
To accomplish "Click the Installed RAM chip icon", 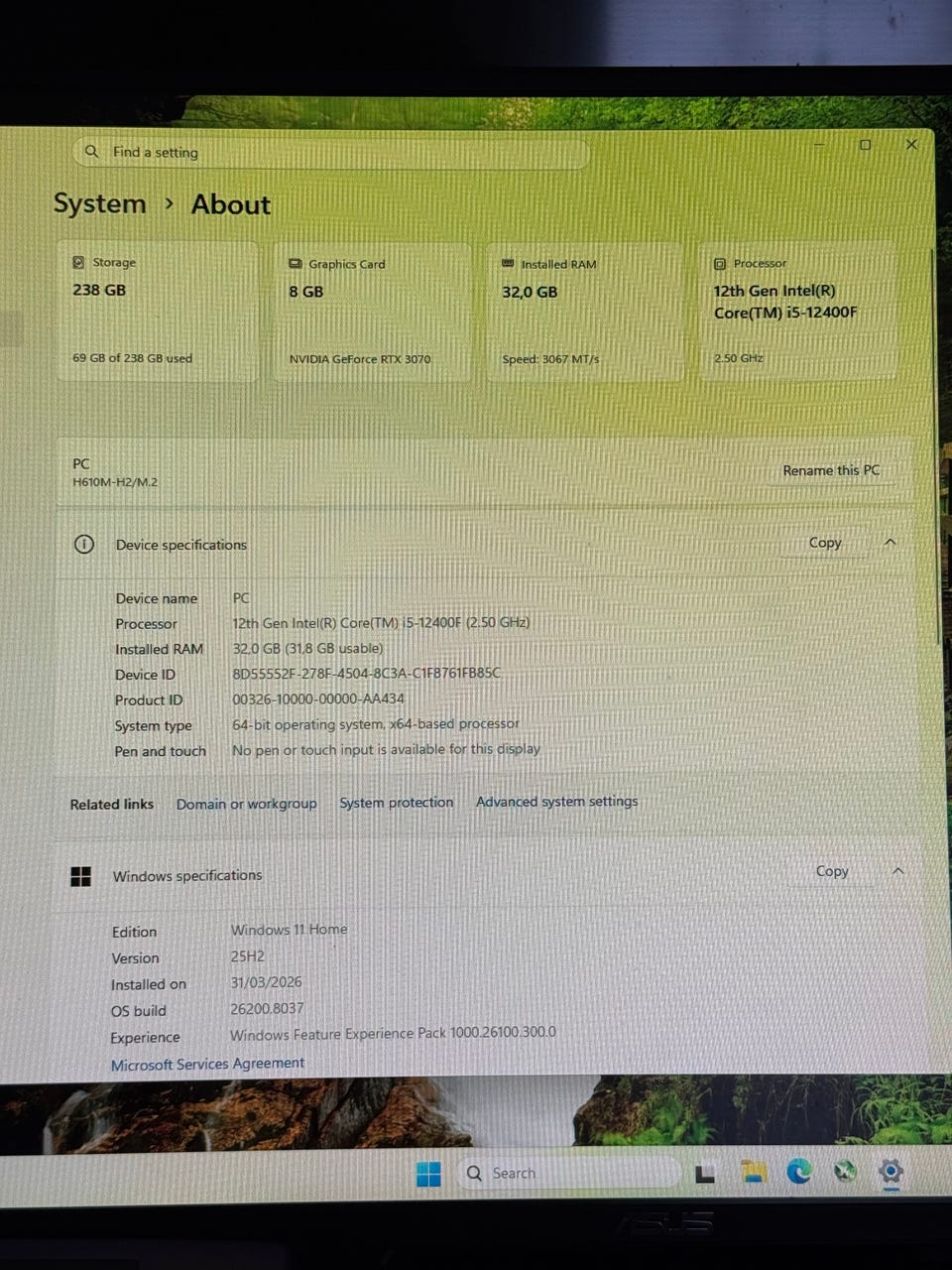I will (509, 264).
